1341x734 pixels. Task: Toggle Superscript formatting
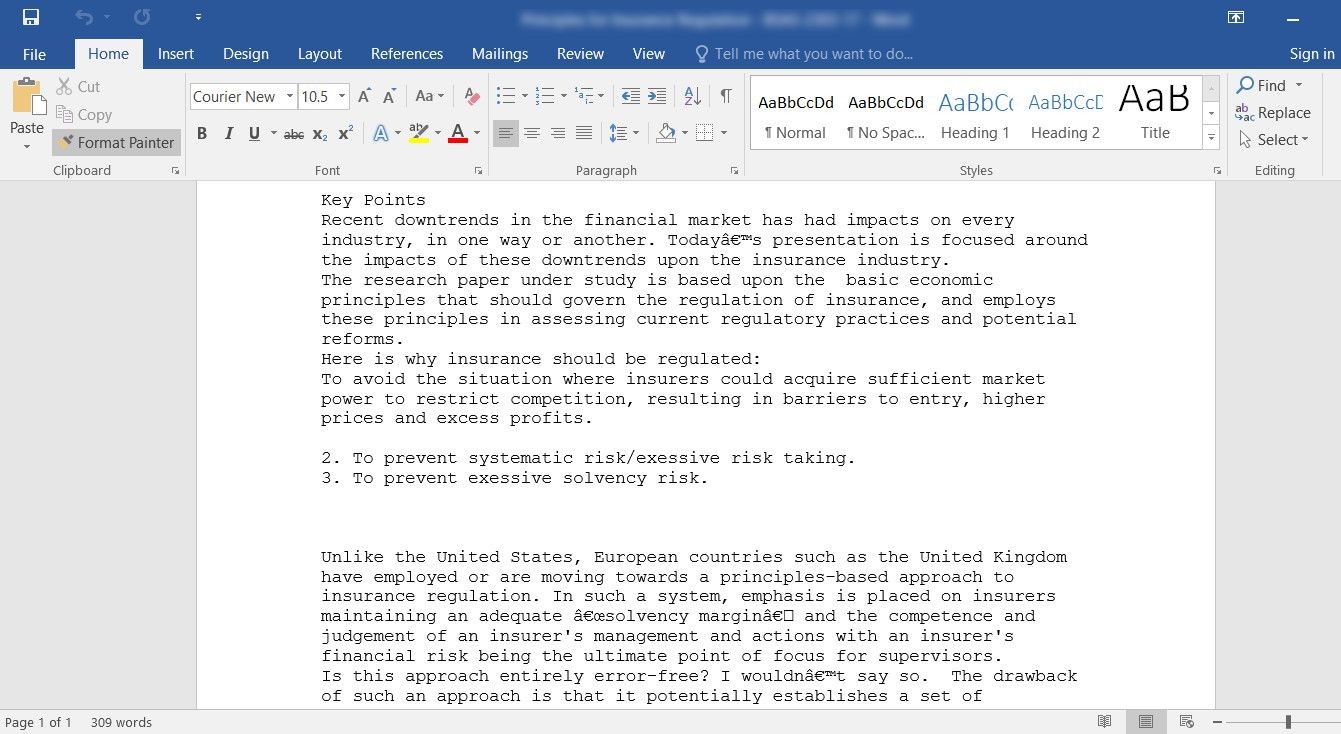346,133
